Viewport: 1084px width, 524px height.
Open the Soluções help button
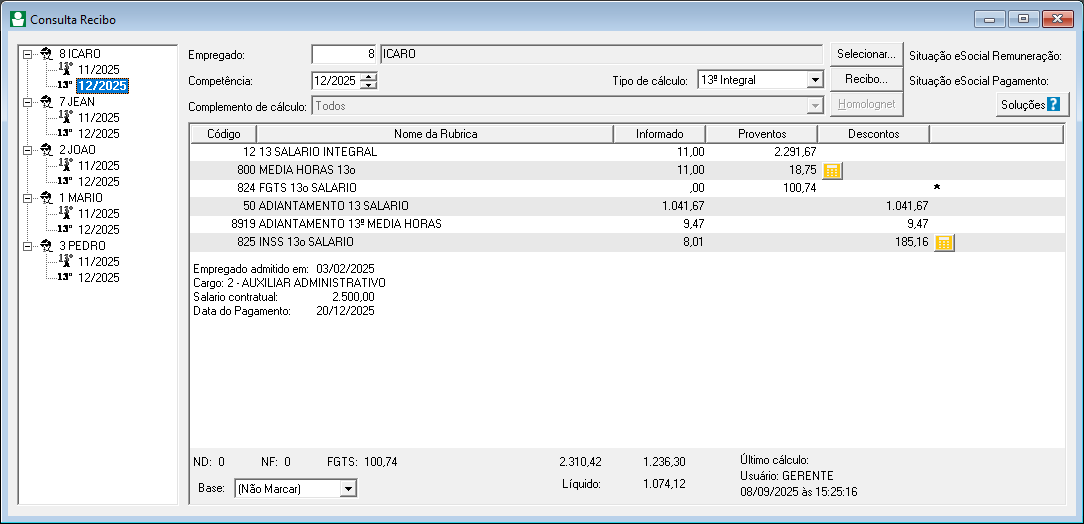[1031, 105]
